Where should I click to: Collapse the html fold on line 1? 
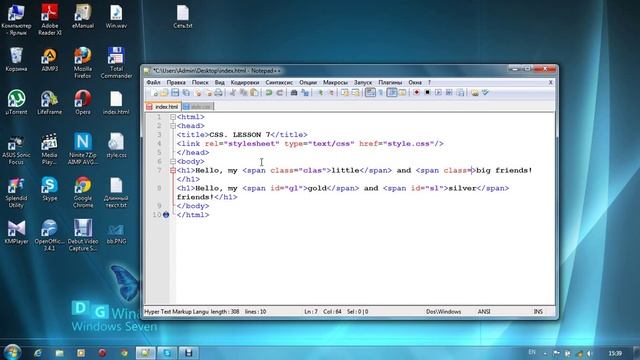point(173,117)
